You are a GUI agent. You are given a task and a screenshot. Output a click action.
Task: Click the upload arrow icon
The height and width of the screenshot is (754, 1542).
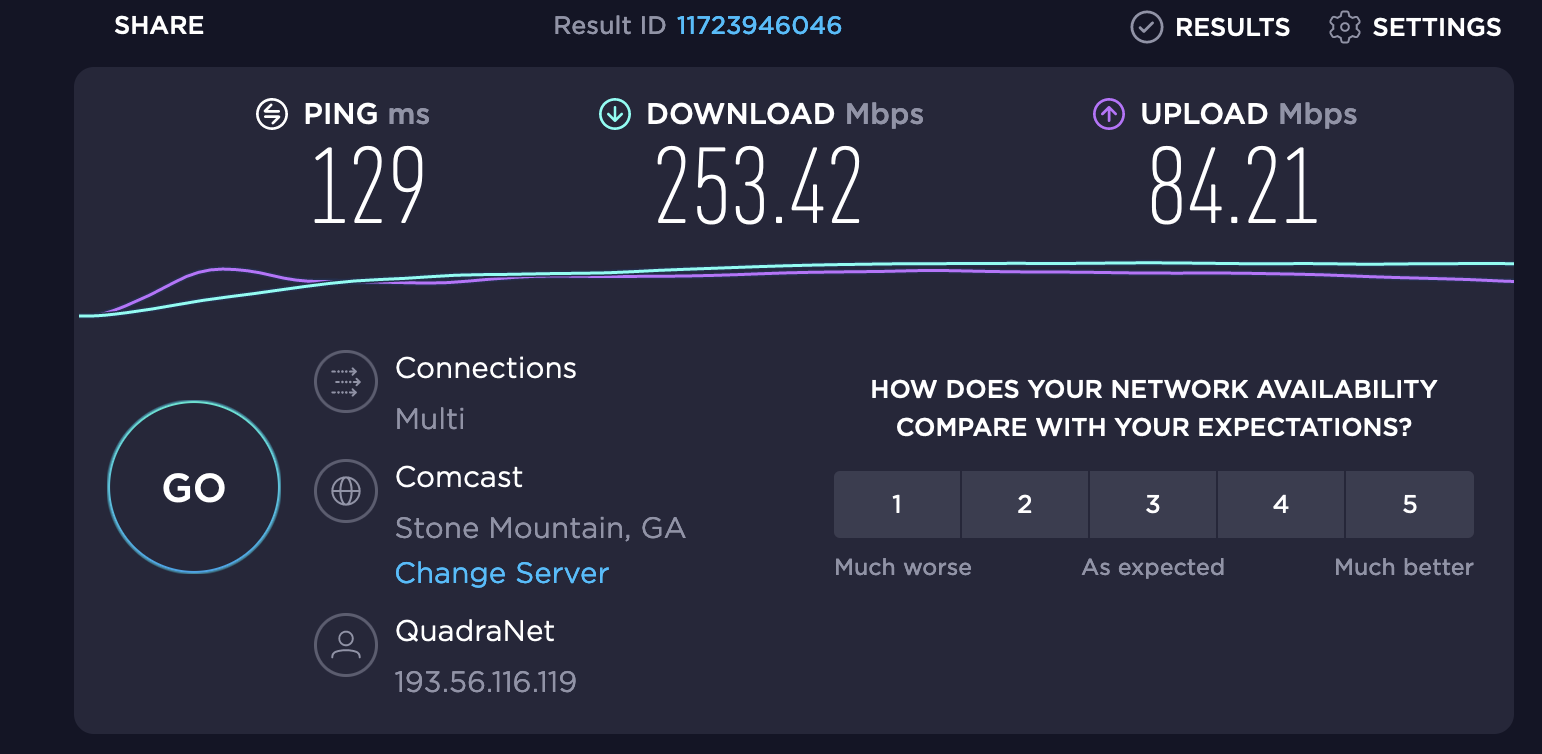coord(1107,115)
